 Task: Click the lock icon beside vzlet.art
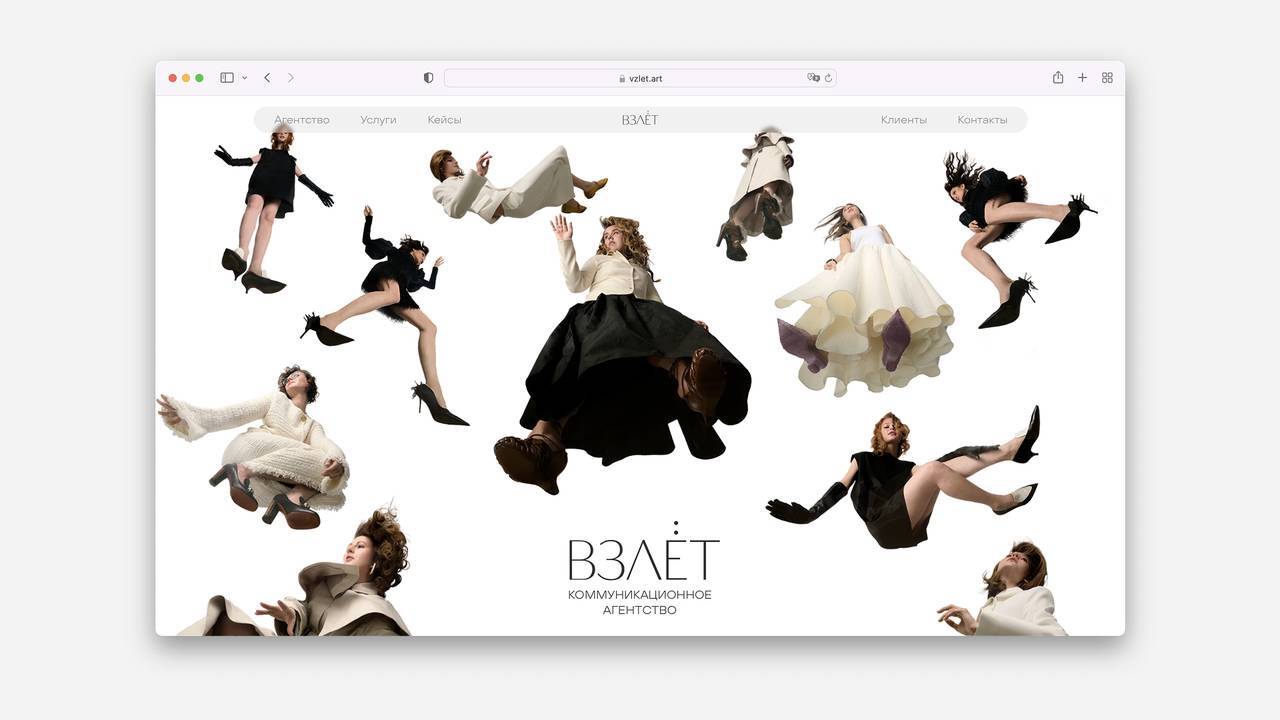[622, 78]
